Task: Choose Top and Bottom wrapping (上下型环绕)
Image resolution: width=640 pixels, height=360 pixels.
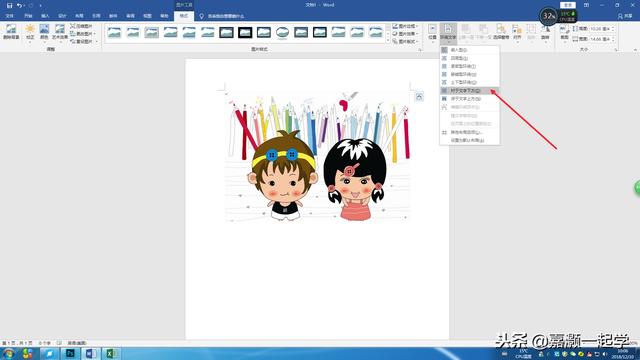Action: coord(469,82)
